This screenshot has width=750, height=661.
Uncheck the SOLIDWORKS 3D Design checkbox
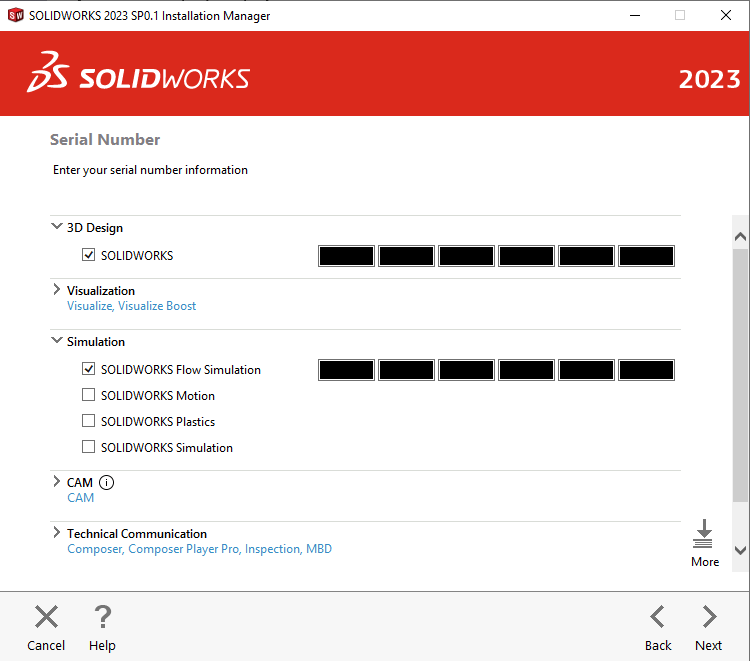coord(89,256)
